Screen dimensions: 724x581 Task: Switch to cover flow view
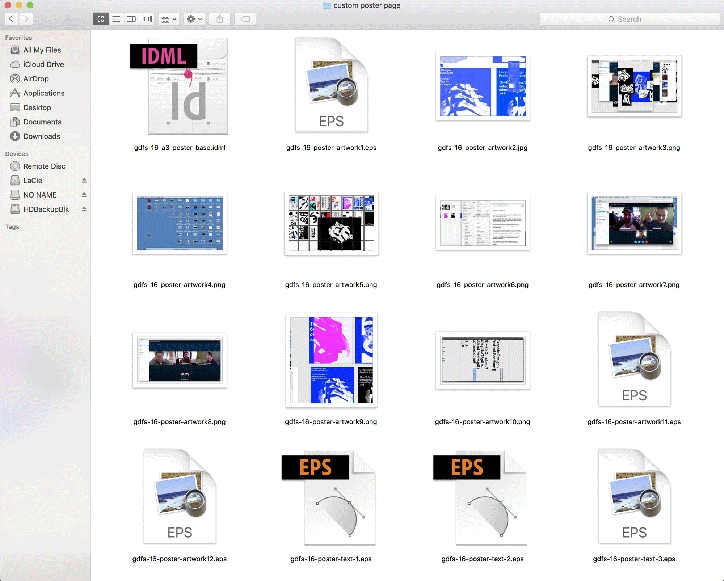147,19
